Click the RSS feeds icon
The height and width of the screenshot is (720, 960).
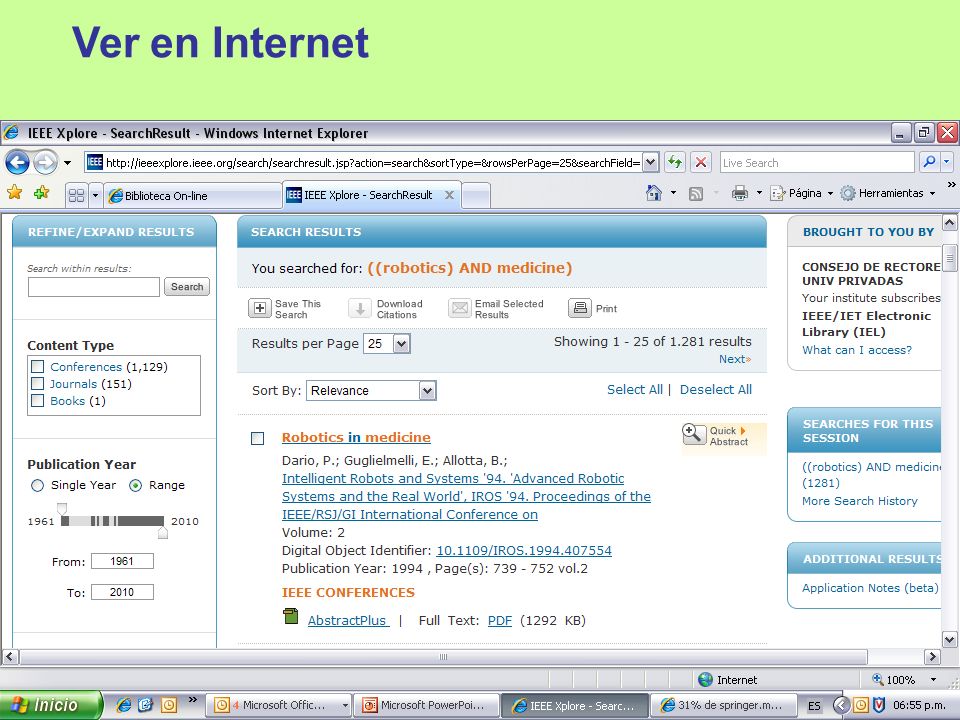click(696, 193)
